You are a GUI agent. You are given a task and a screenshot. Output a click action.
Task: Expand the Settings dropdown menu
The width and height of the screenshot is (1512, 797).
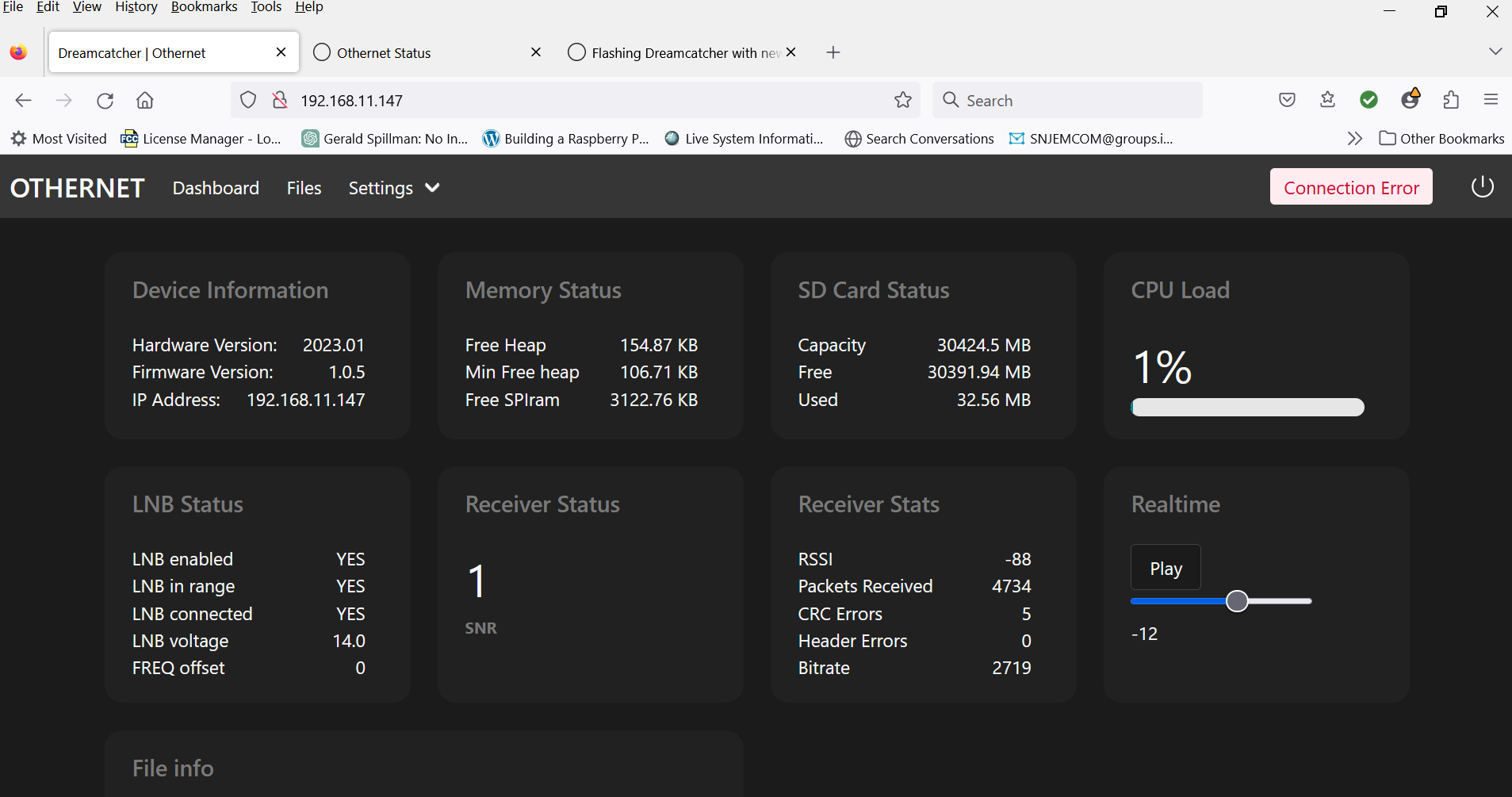394,188
